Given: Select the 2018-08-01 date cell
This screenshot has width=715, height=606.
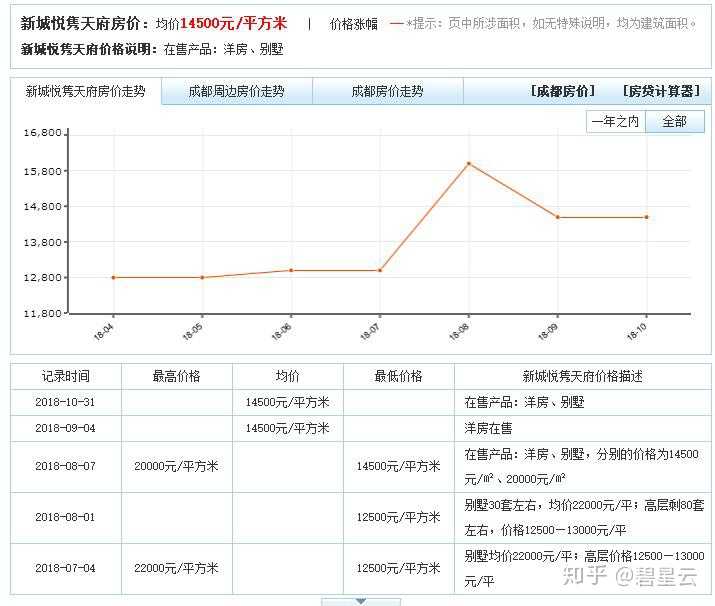Looking at the screenshot, I should 65,518.
